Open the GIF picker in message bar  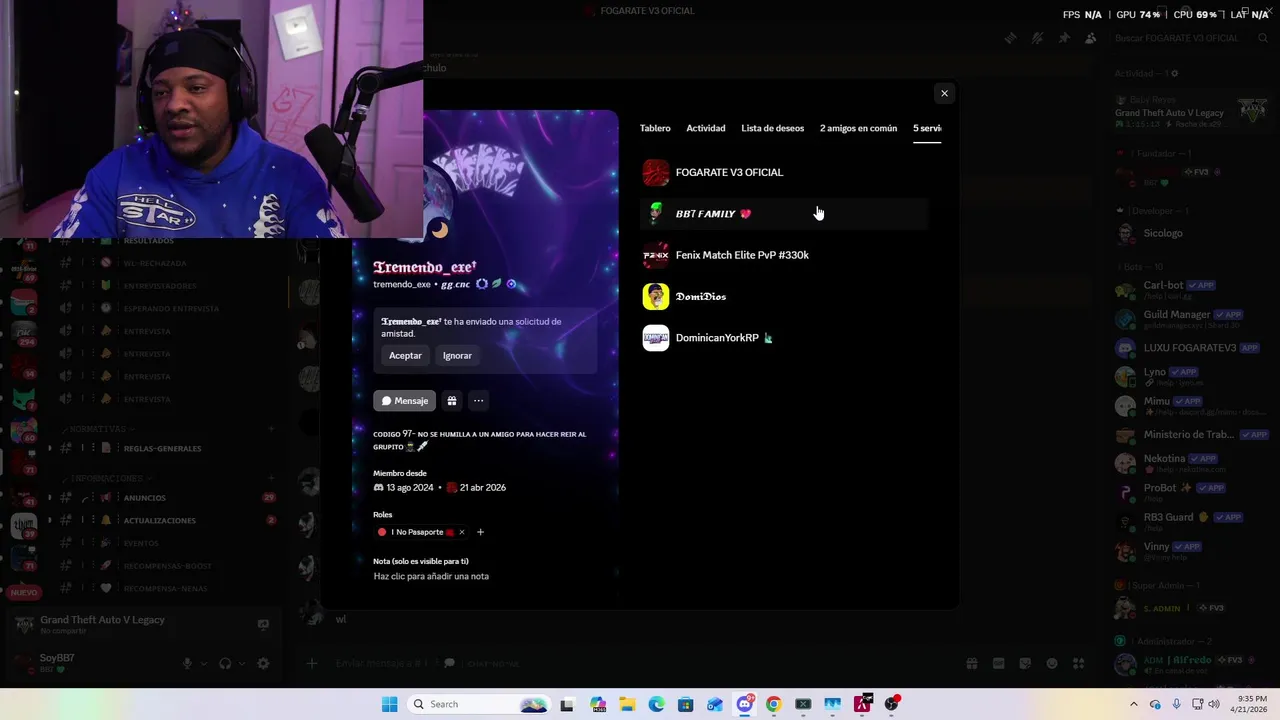coord(998,663)
